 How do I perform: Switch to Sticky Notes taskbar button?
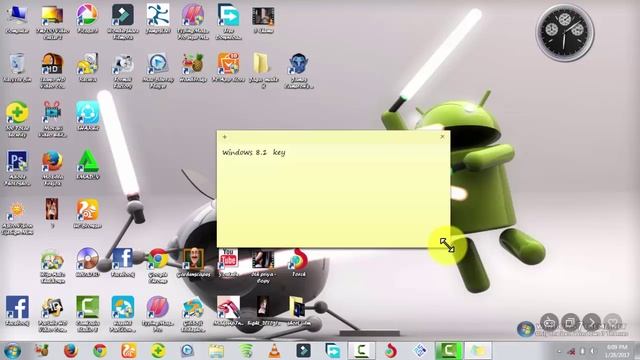[x=478, y=351]
